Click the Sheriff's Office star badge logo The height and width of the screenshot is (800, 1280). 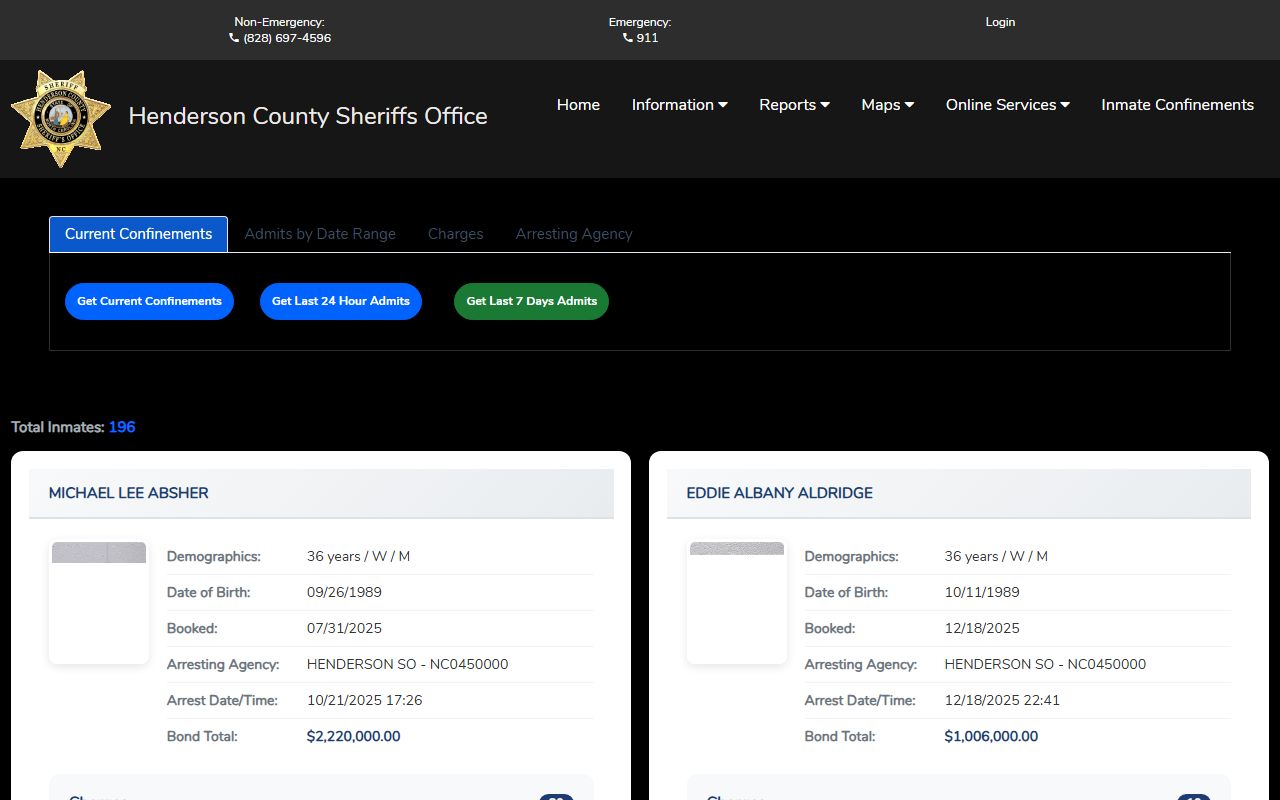coord(61,118)
